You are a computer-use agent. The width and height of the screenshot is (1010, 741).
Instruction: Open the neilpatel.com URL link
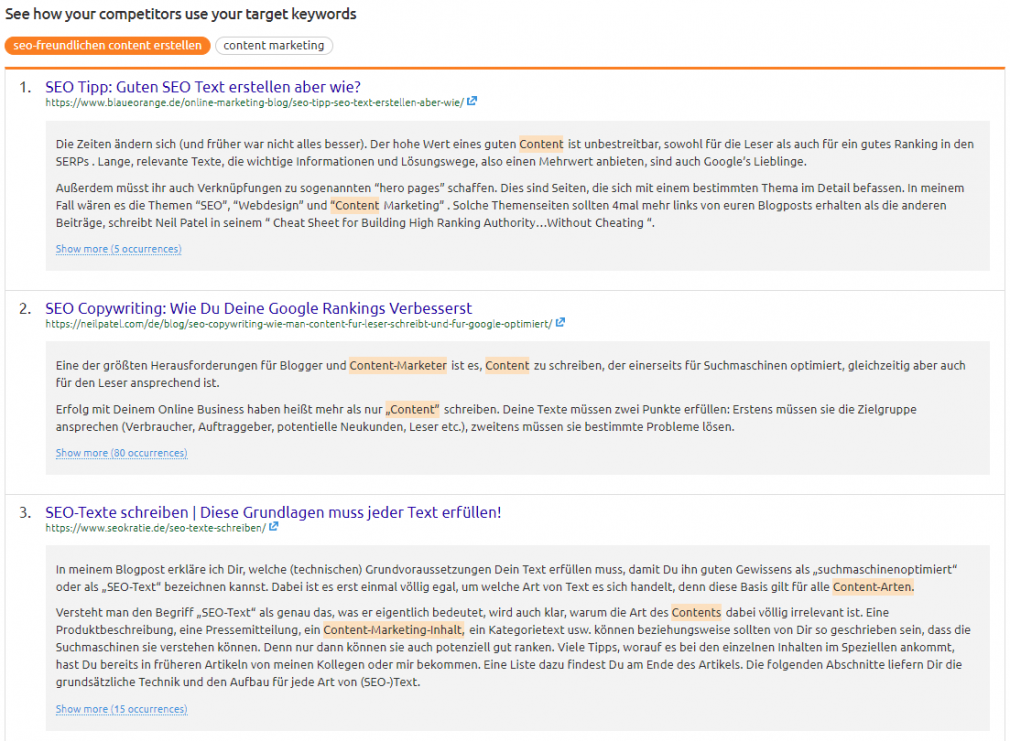point(298,324)
